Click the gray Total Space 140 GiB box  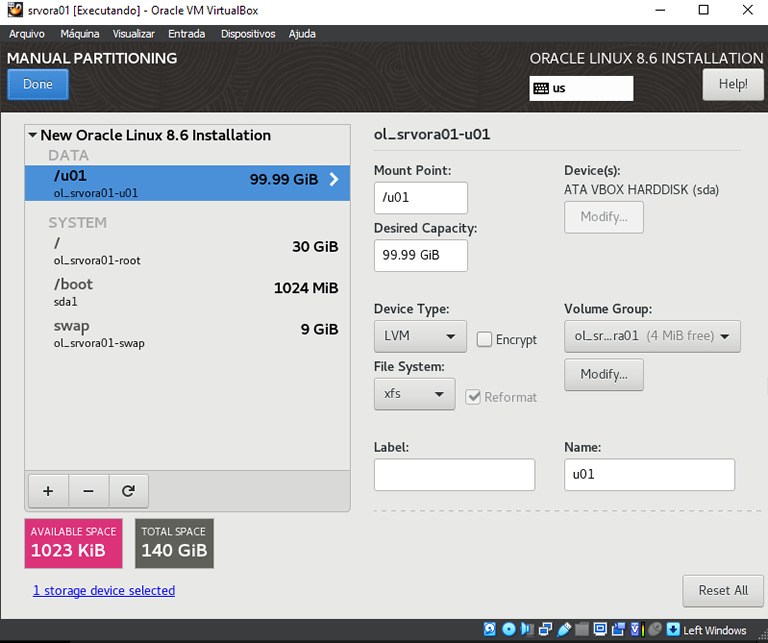click(174, 544)
